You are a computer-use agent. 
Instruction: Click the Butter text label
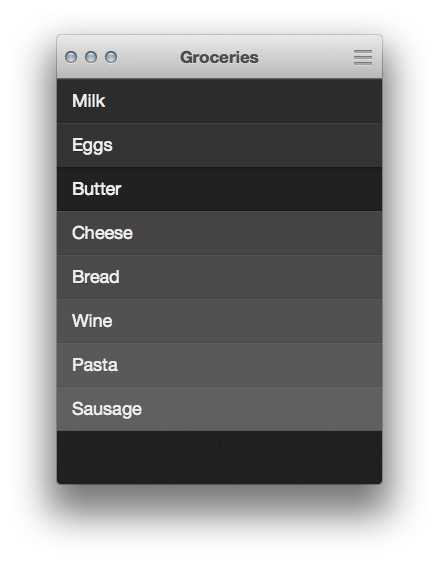tap(97, 189)
